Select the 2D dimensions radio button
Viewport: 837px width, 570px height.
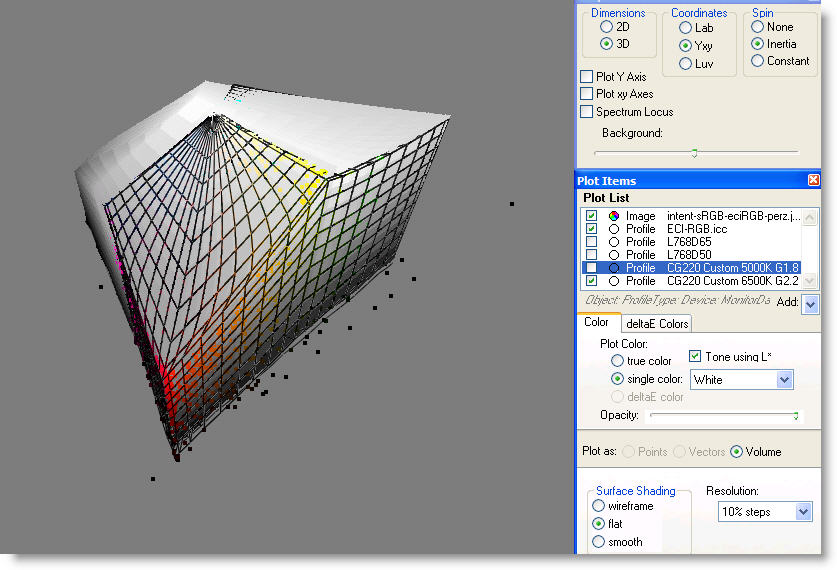tap(606, 27)
